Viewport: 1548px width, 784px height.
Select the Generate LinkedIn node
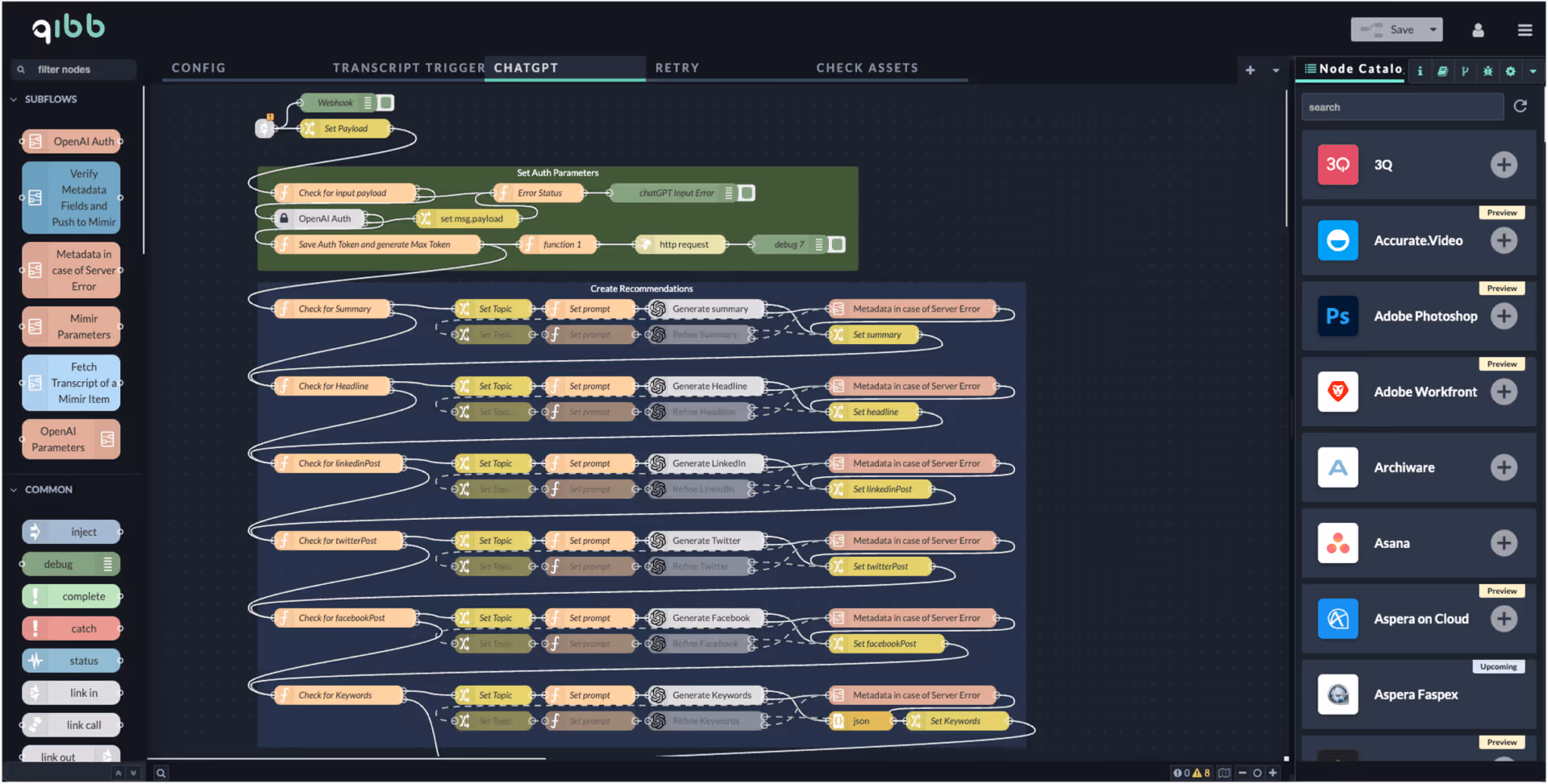point(707,464)
